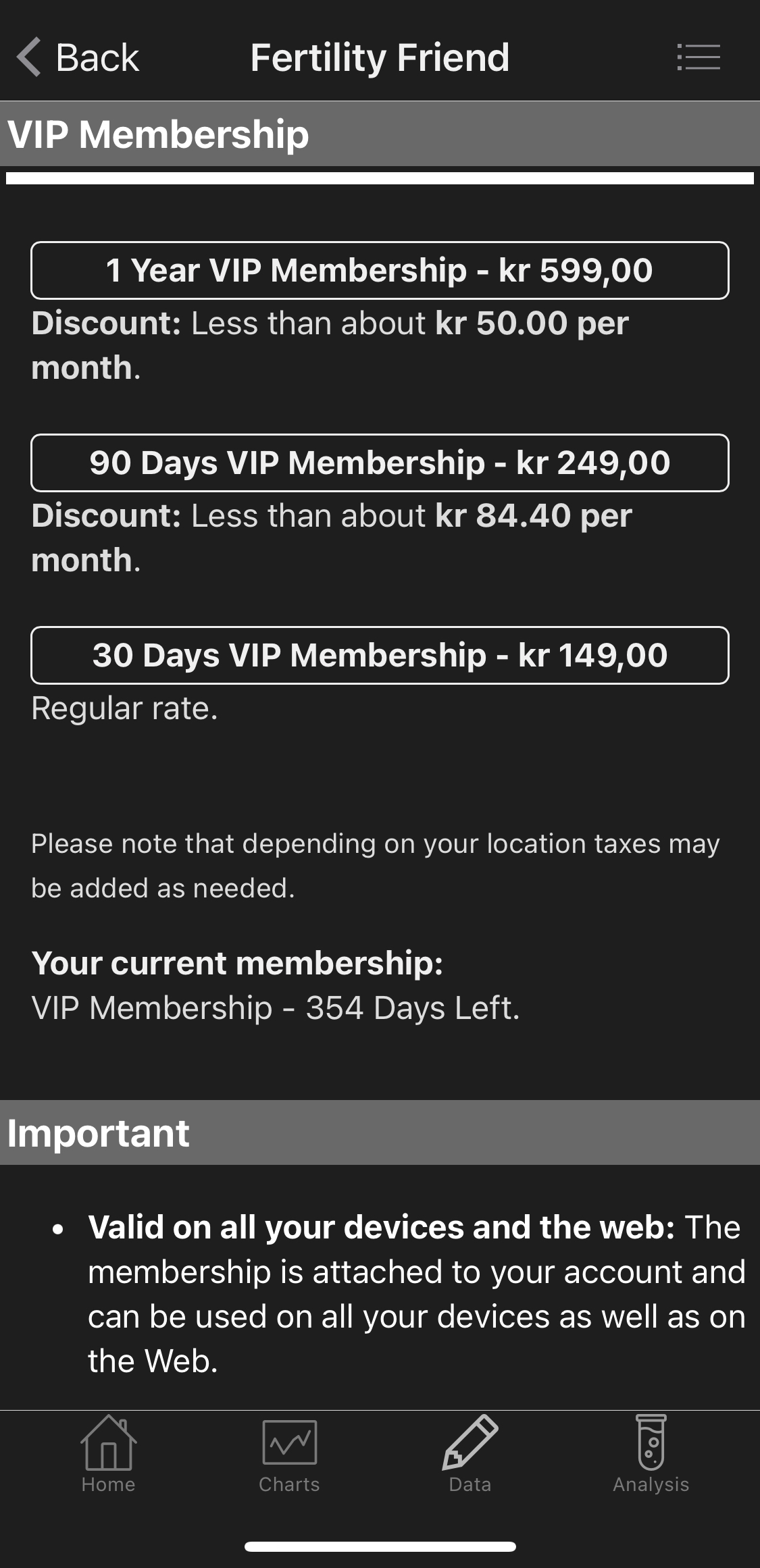Open the list menu icon
This screenshot has width=760, height=1568.
pyautogui.click(x=699, y=57)
